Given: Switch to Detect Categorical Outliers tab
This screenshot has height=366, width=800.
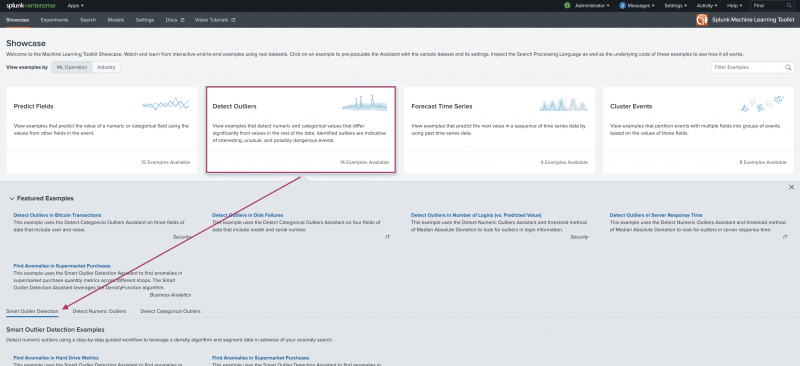Looking at the screenshot, I should pyautogui.click(x=170, y=311).
